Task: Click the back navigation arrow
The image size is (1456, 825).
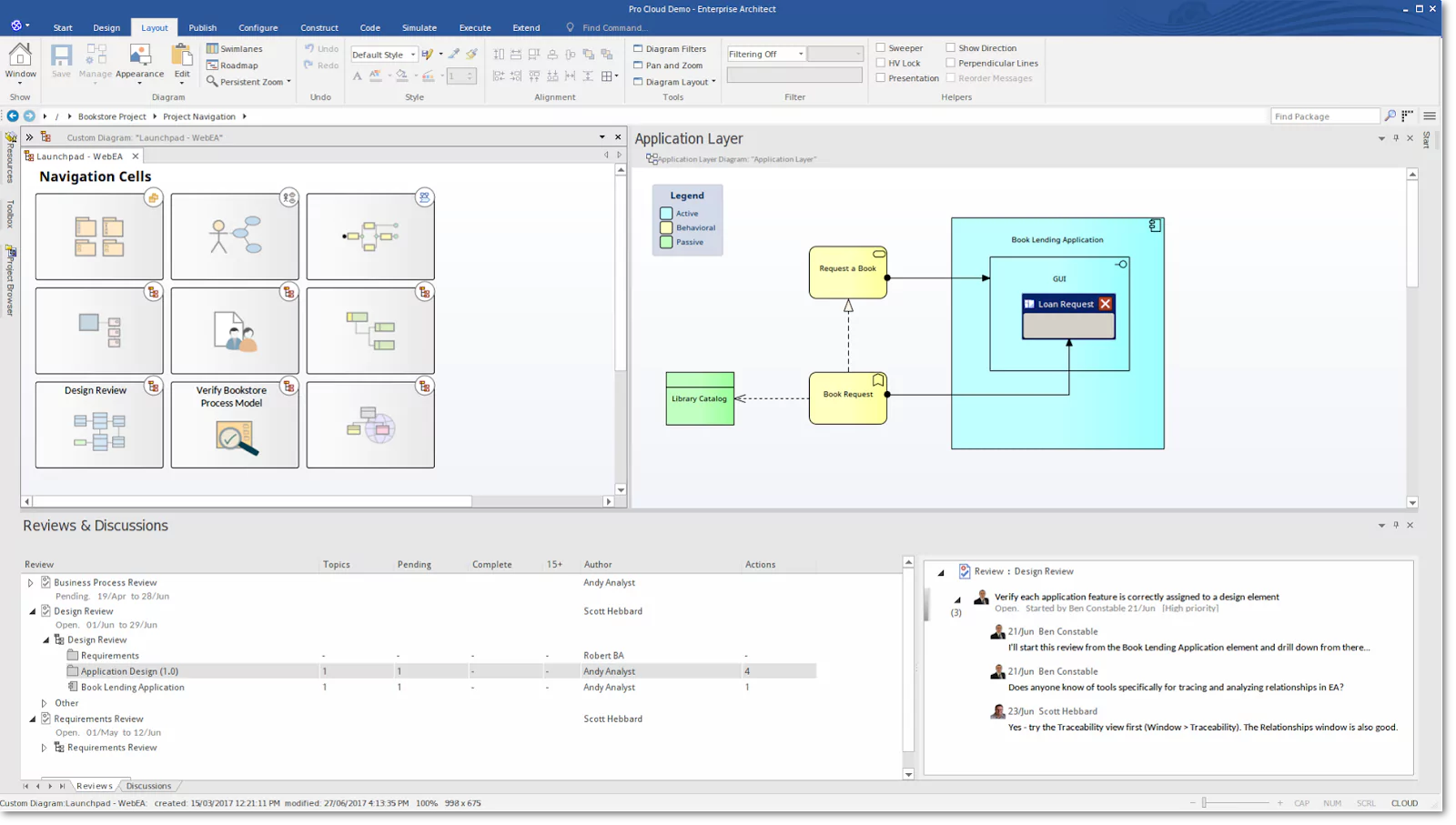Action: pos(13,116)
